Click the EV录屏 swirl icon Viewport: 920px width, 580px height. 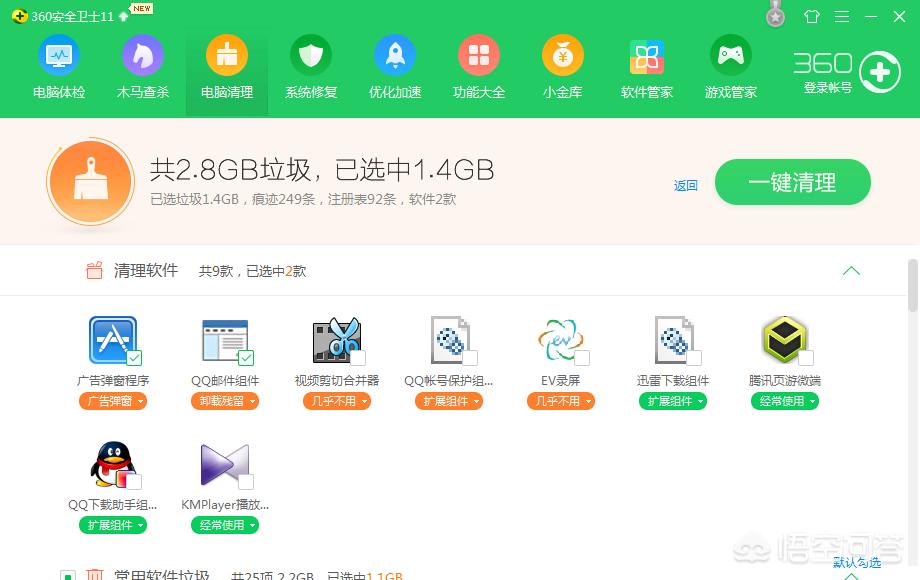(561, 340)
